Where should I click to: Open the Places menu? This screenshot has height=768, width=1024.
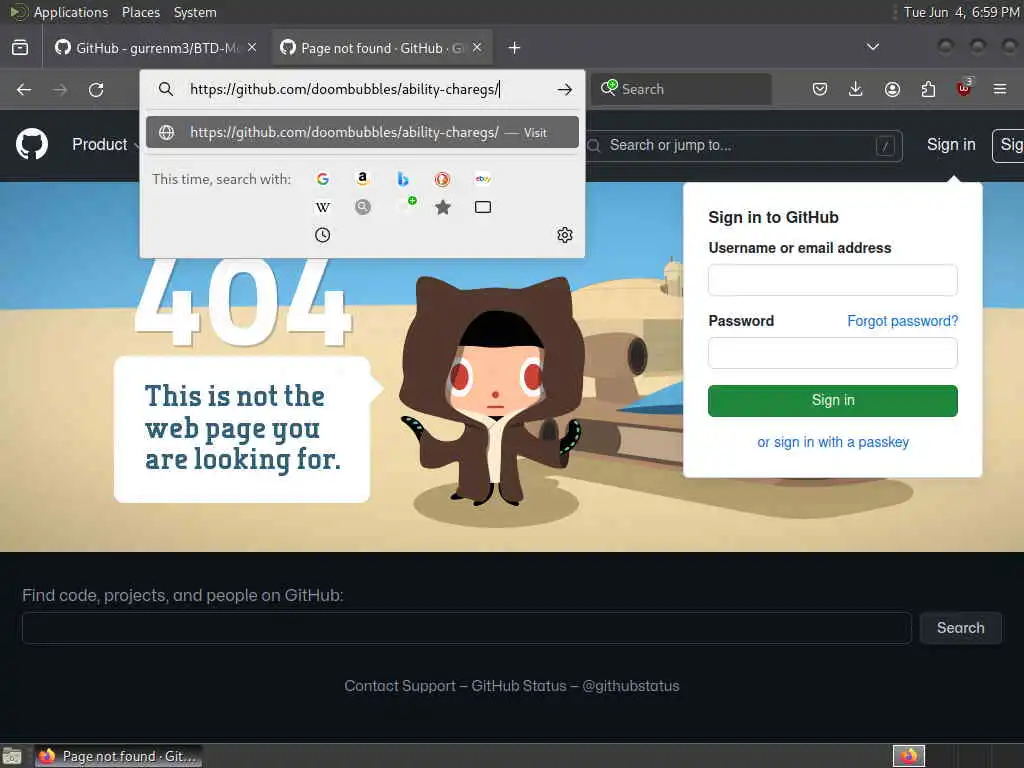point(140,12)
